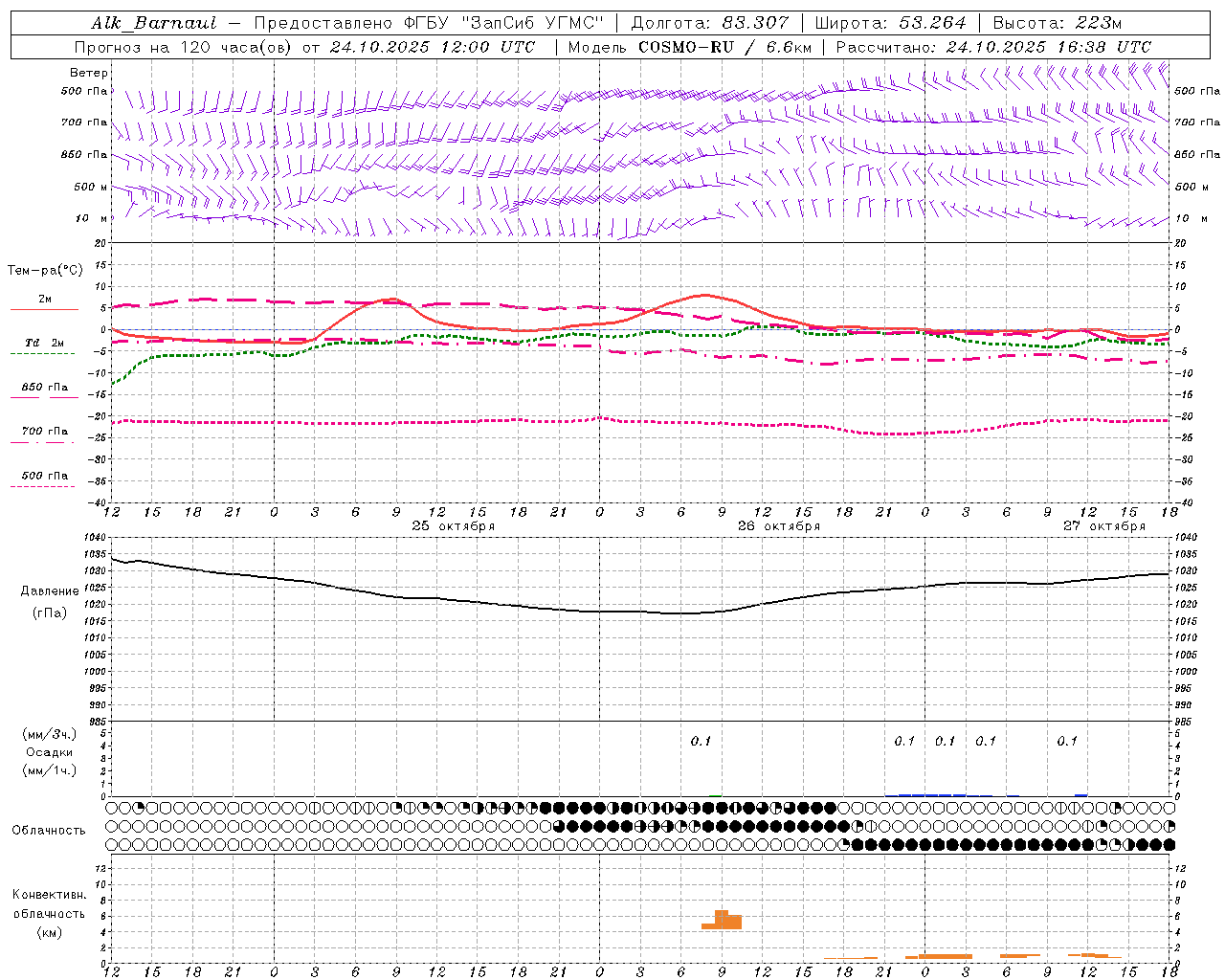The width and height of the screenshot is (1225, 980).
Task: Click the Alk_Barnaul station title
Action: 154,24
